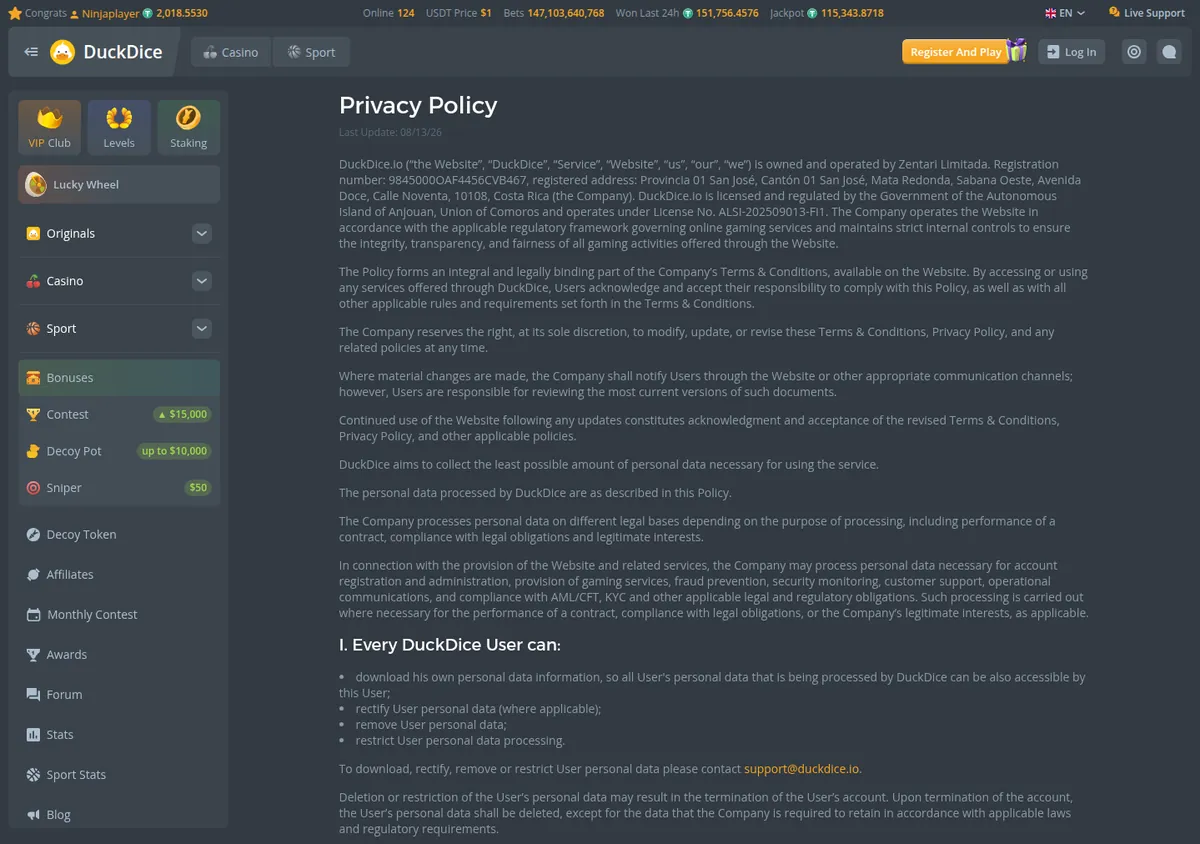
Task: Click the Live Support chat icon
Action: coord(1115,13)
